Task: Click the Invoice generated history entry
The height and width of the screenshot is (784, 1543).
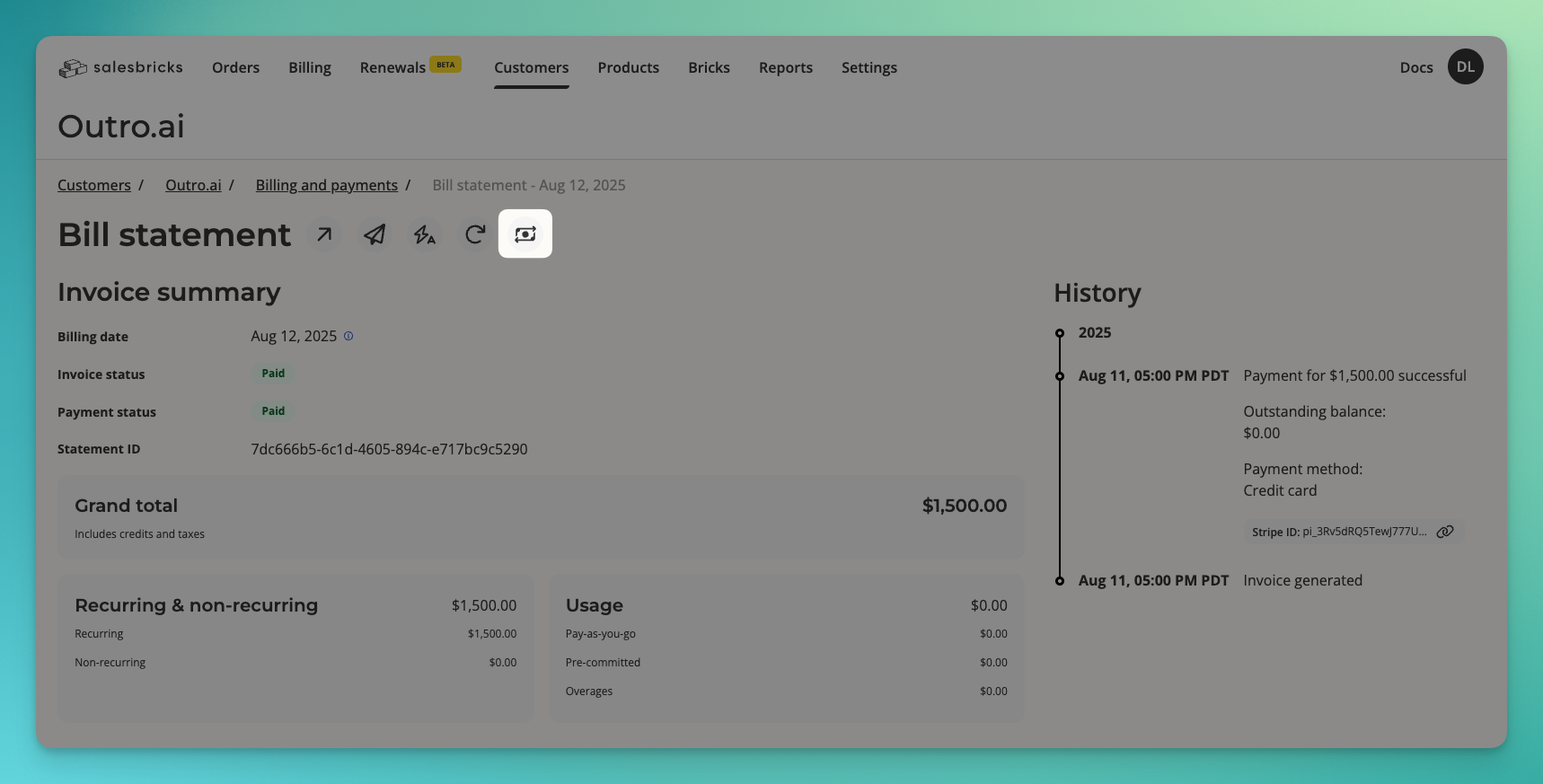Action: [1302, 580]
